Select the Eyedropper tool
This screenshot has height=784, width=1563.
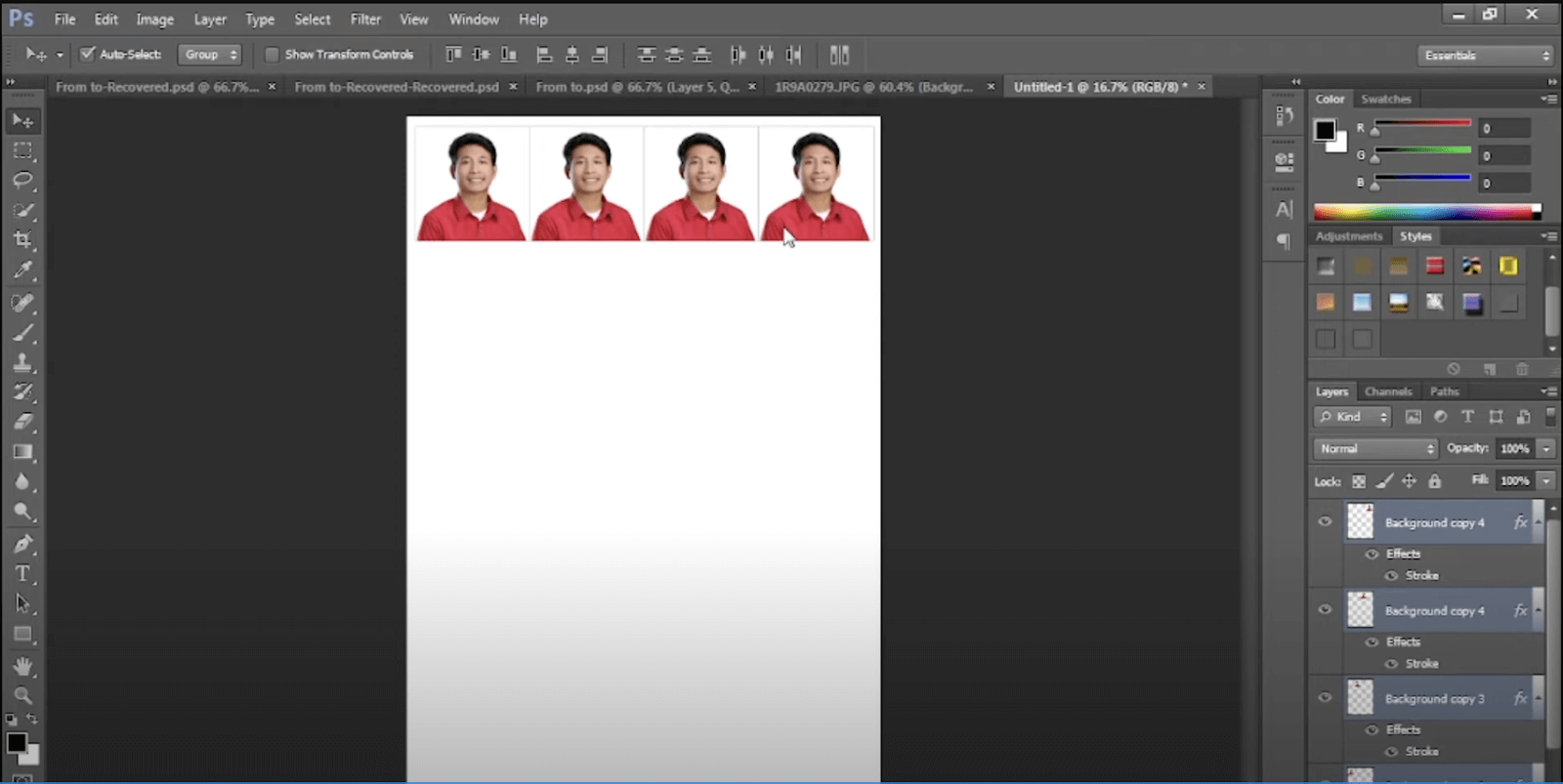22,270
